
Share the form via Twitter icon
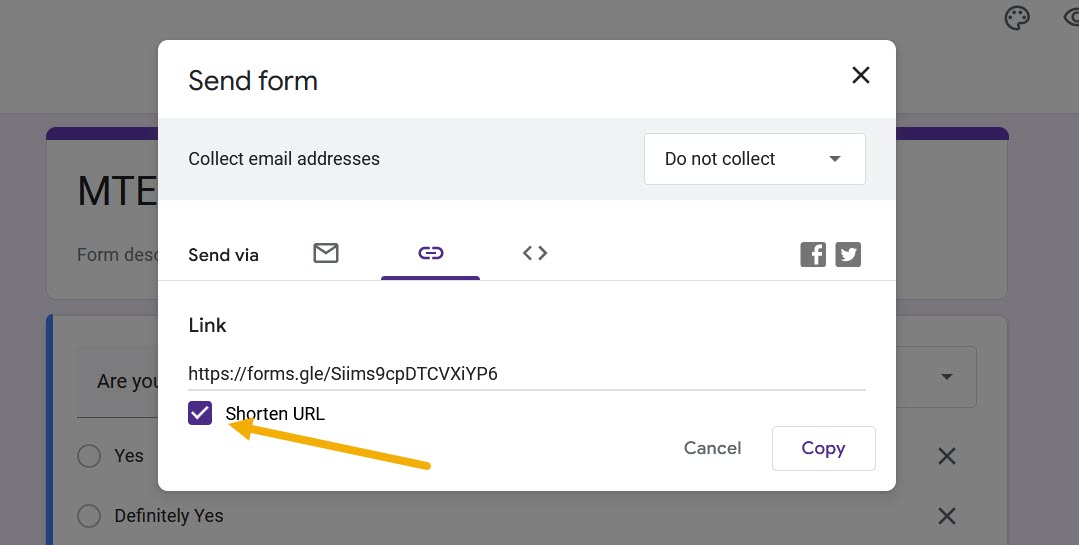click(848, 255)
